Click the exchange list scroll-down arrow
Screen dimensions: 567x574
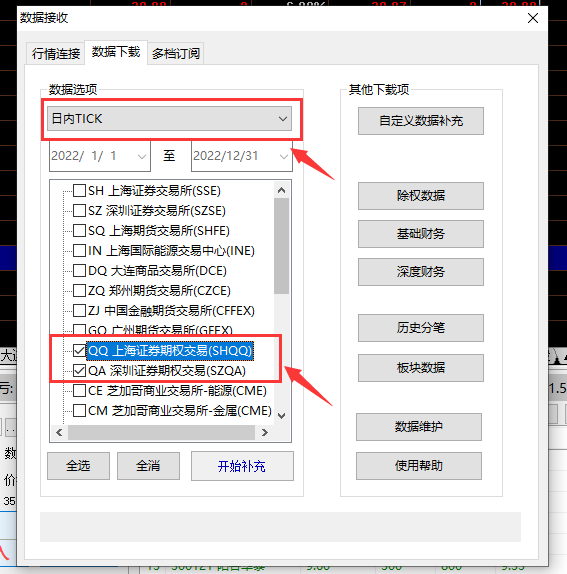click(x=281, y=415)
